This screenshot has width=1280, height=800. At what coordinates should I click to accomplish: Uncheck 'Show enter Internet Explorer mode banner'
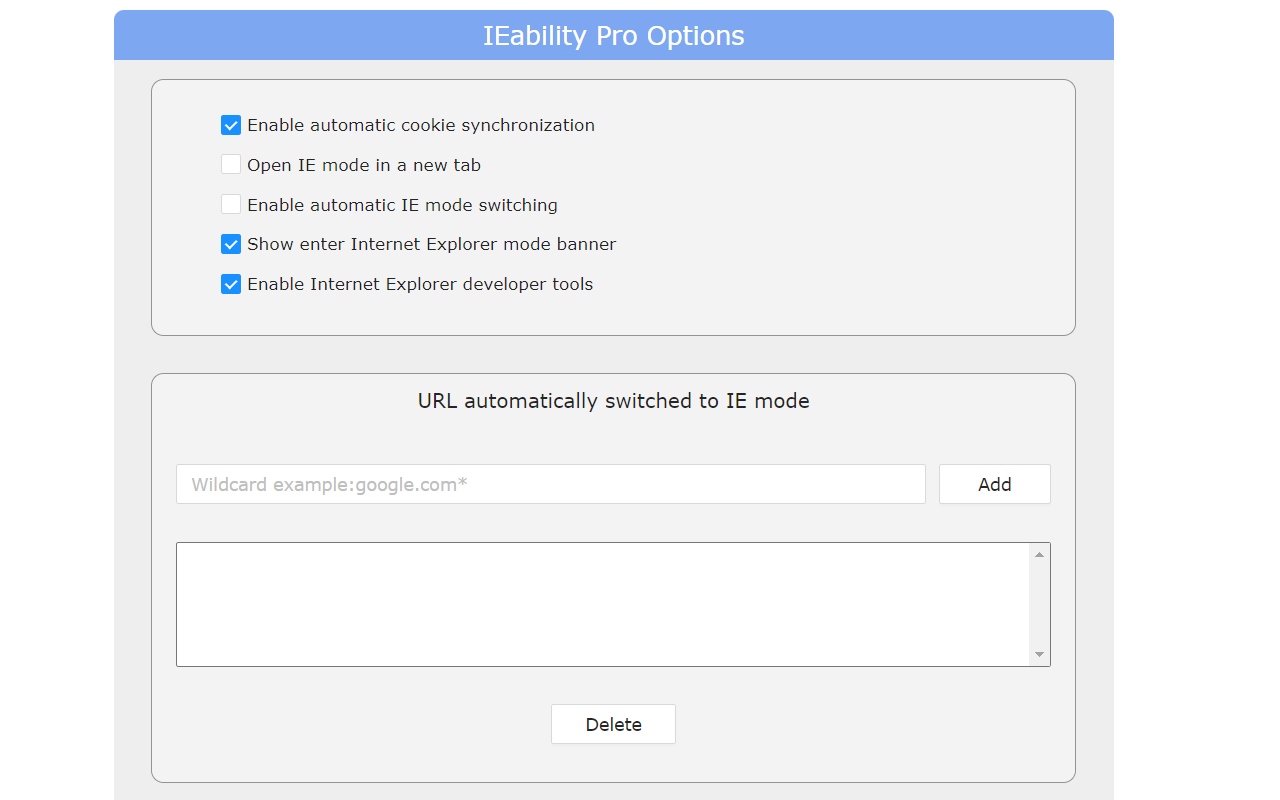point(231,244)
